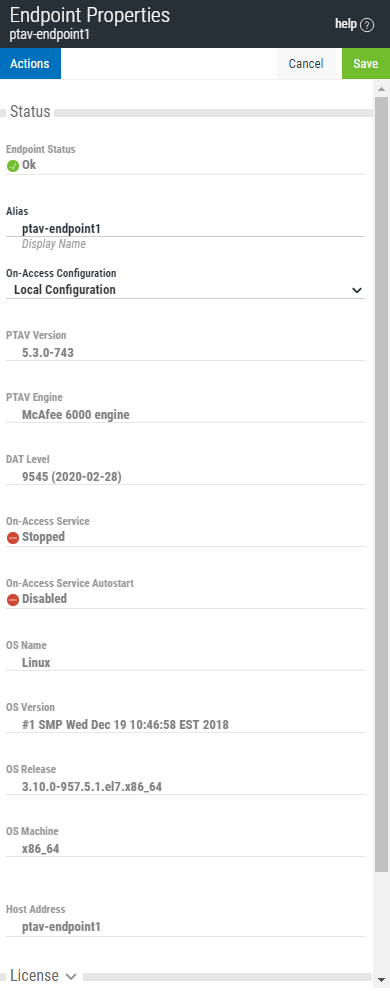This screenshot has width=390, height=991.
Task: Cancel the endpoint property changes
Action: point(306,64)
